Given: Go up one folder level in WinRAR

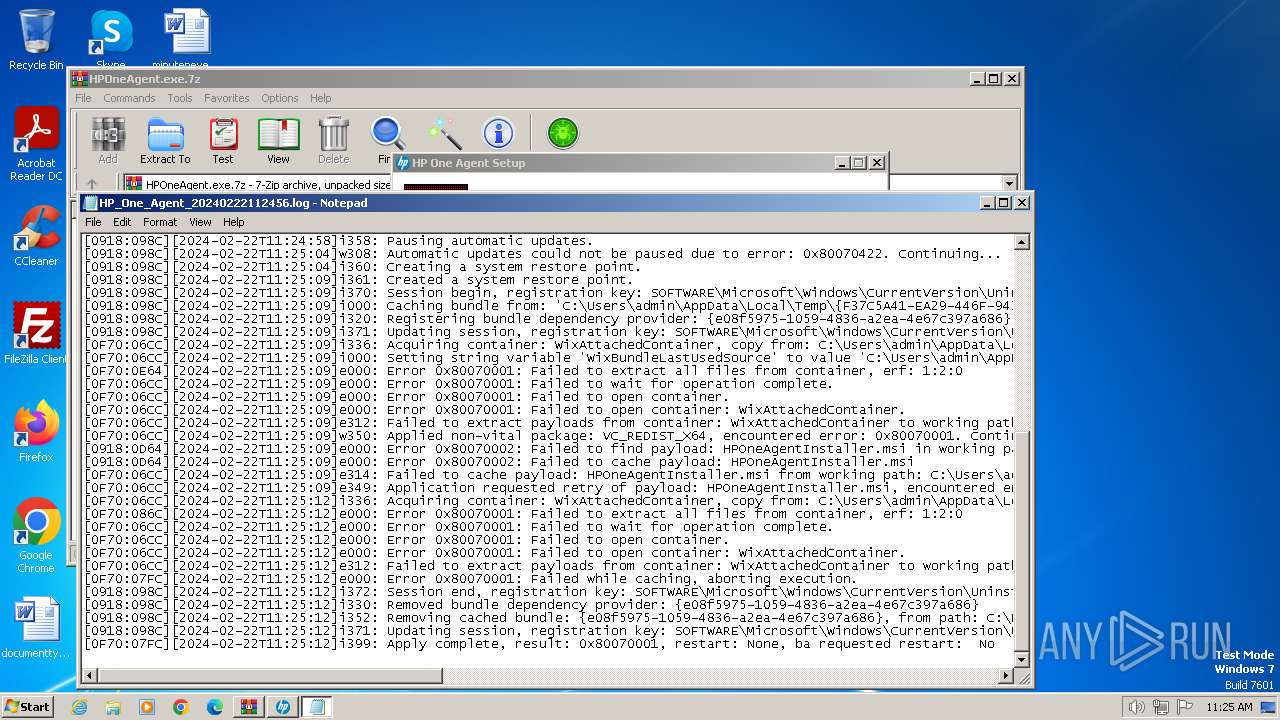Looking at the screenshot, I should (92, 184).
